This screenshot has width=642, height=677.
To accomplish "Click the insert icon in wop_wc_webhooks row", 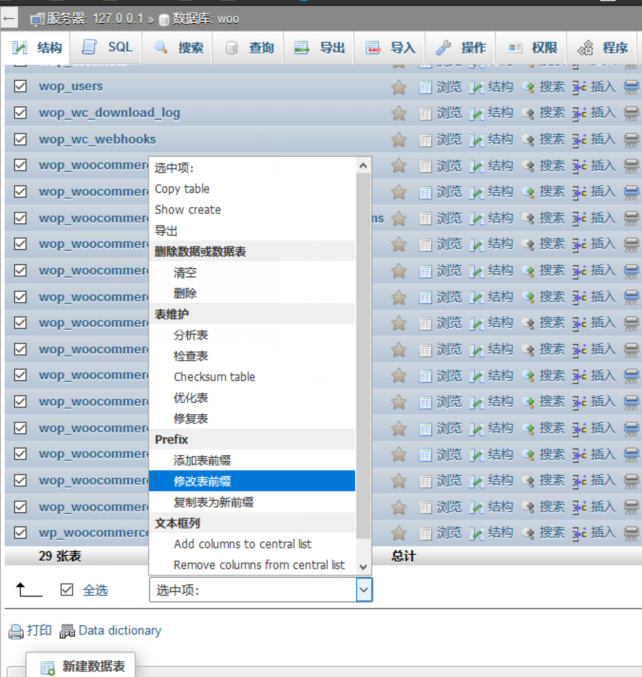I will click(x=579, y=139).
